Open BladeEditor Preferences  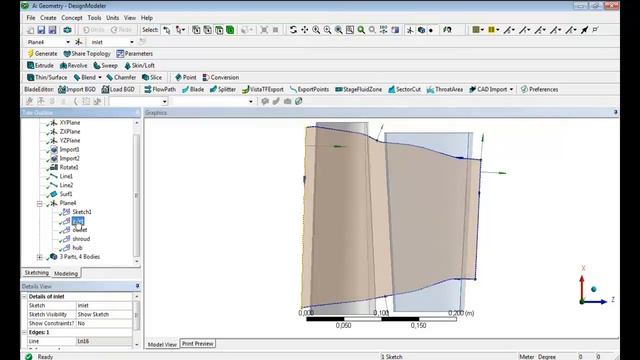click(539, 89)
